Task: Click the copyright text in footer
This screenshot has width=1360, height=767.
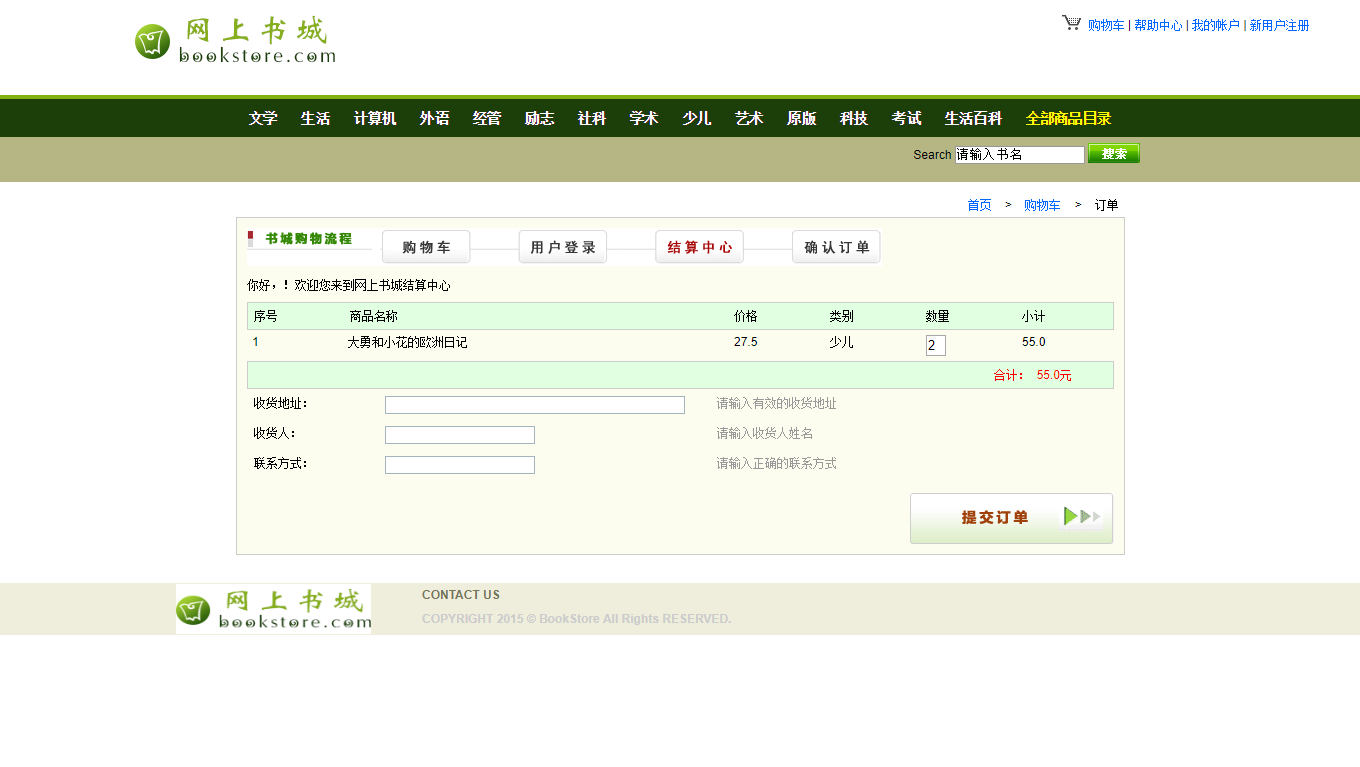Action: tap(576, 619)
